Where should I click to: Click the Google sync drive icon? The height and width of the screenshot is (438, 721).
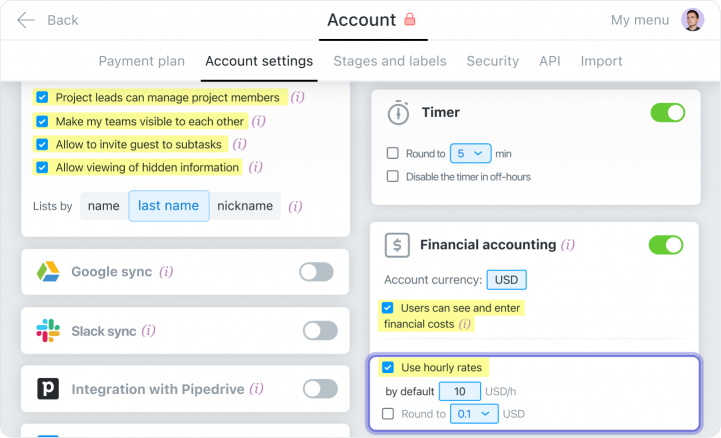pyautogui.click(x=48, y=271)
